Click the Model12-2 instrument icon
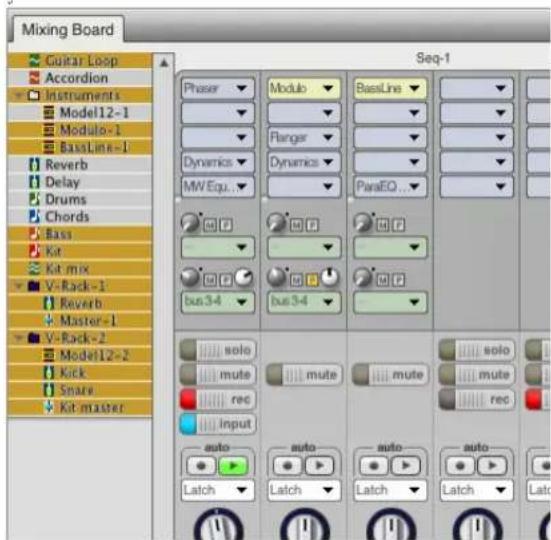551x540 pixels. click(x=49, y=355)
